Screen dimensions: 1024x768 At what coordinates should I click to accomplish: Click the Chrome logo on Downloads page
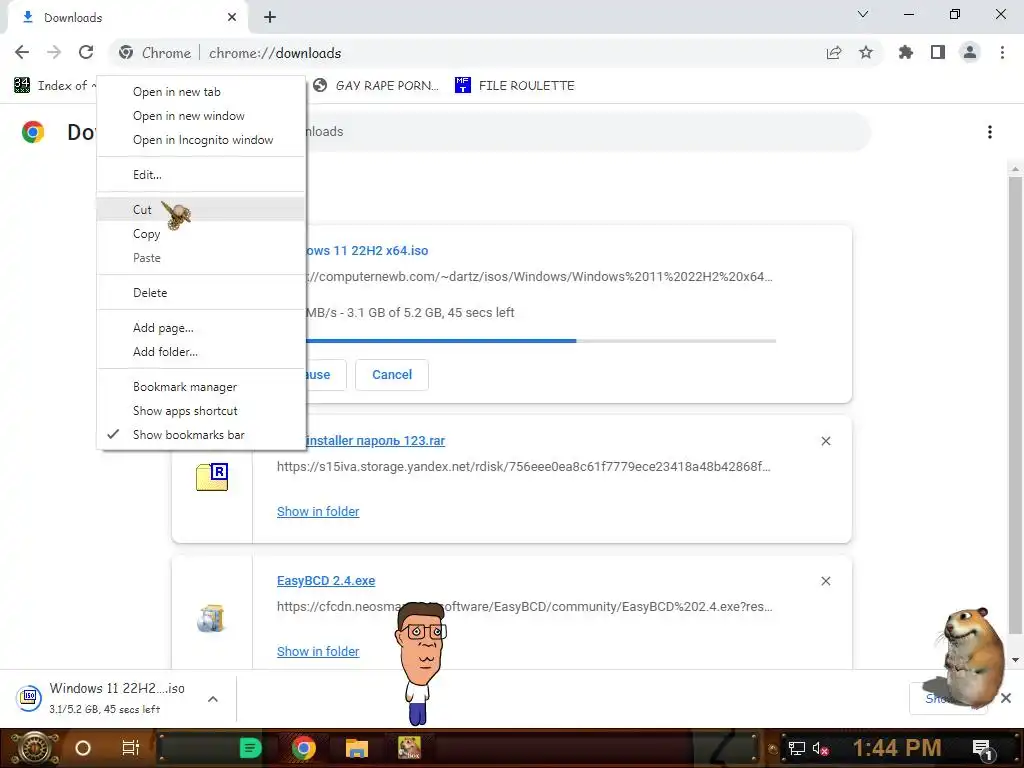pyautogui.click(x=33, y=132)
